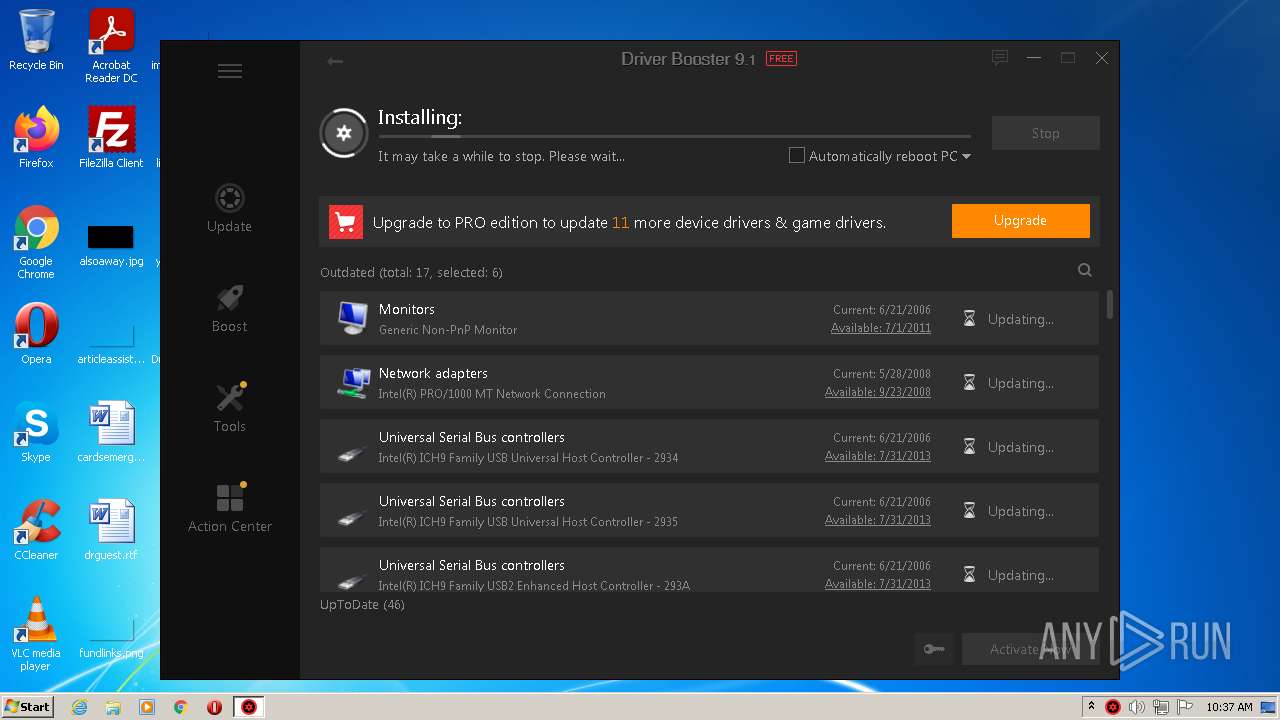Open CCleaner desktop shortcut
Screen dimensions: 1280x720
click(x=36, y=530)
